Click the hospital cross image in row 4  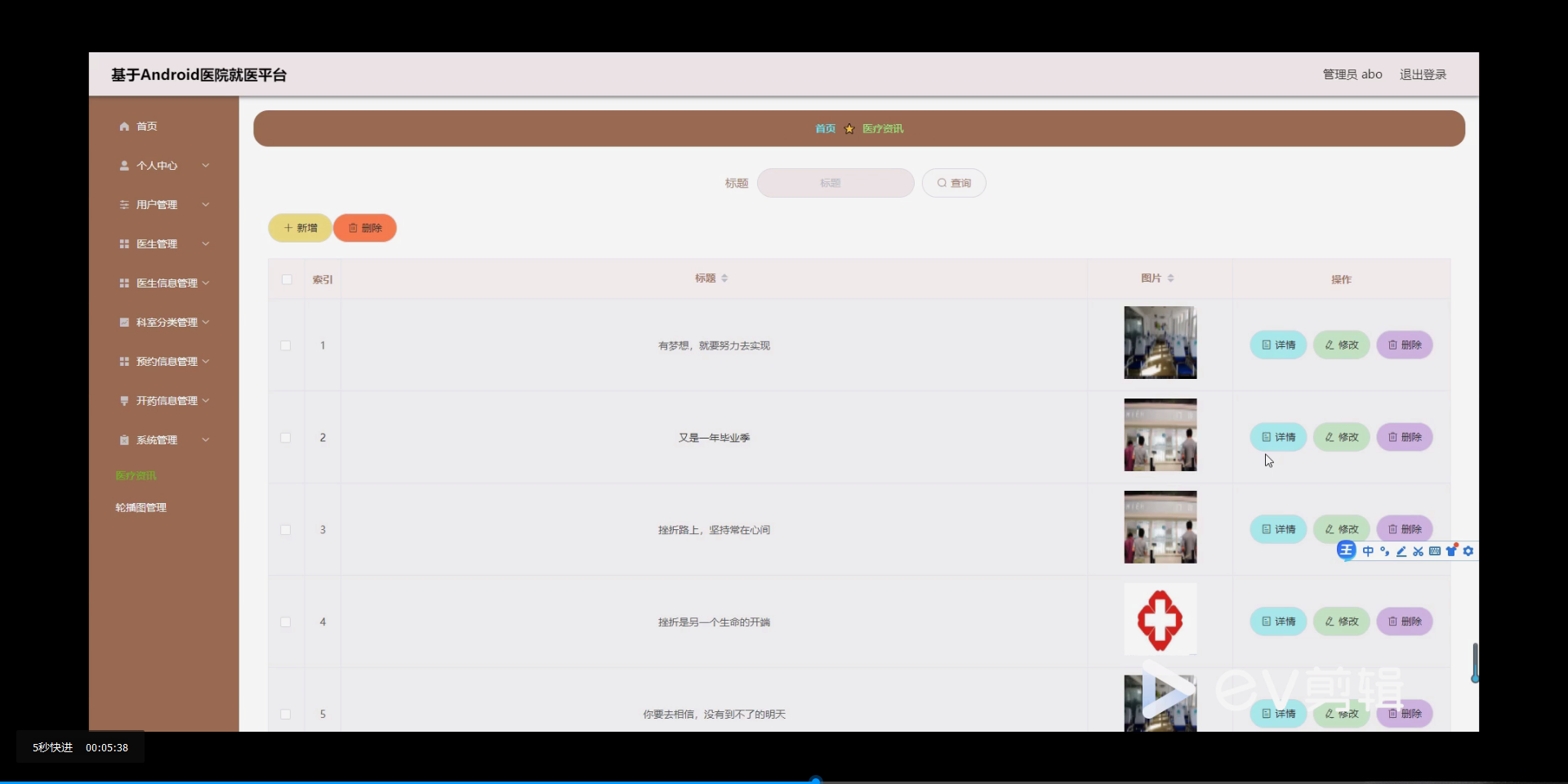click(x=1160, y=619)
